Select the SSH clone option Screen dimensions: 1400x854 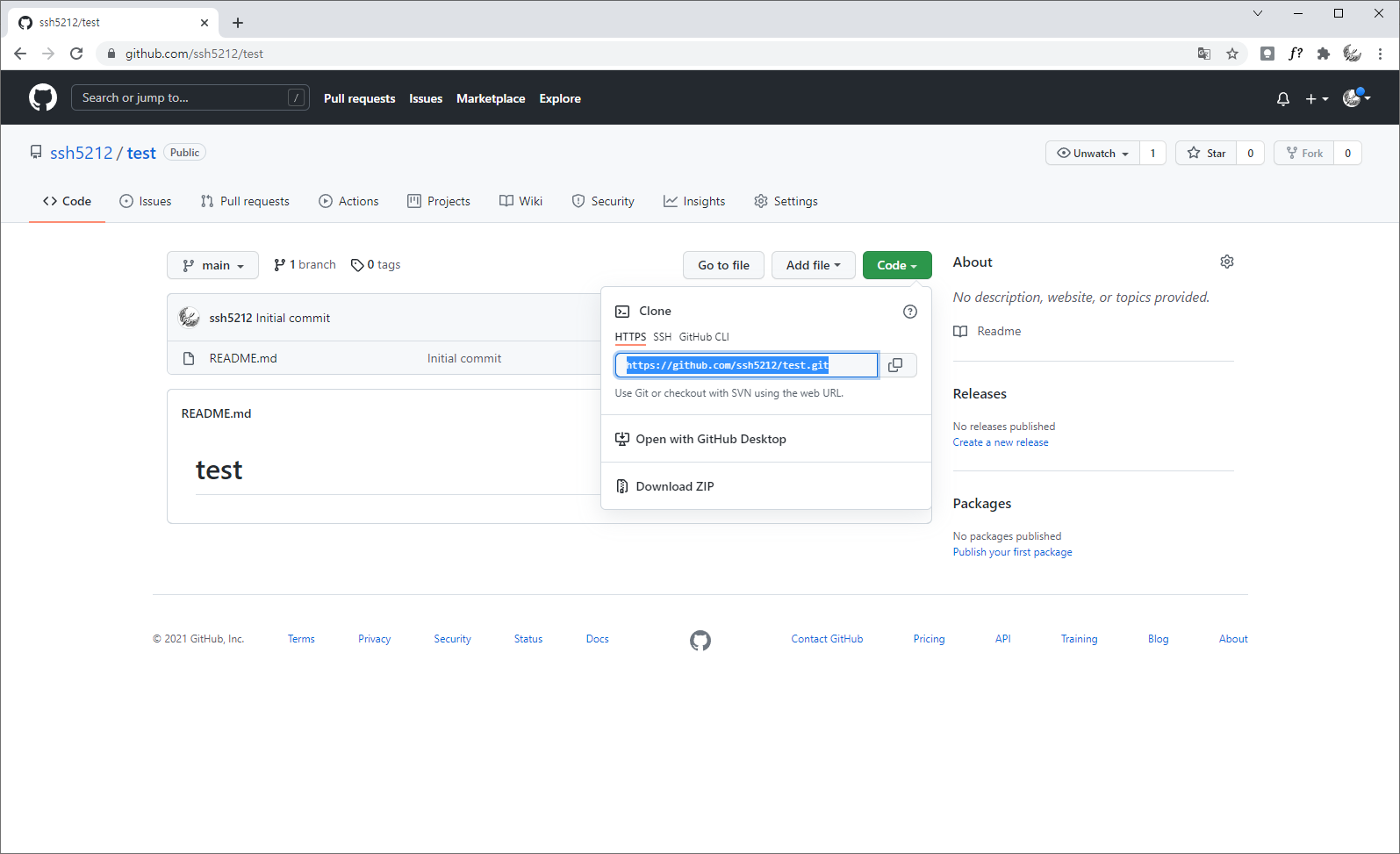tap(662, 337)
